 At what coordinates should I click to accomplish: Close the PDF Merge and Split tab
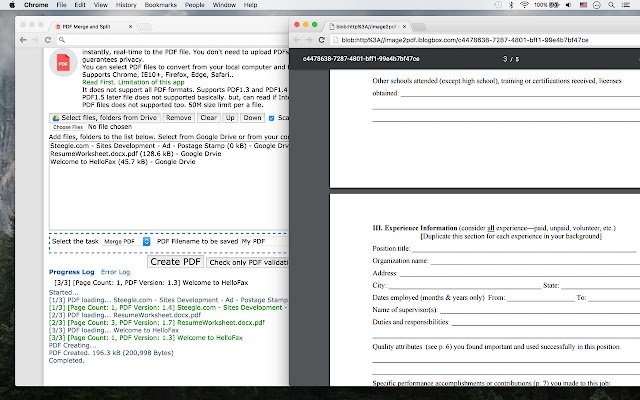130,27
